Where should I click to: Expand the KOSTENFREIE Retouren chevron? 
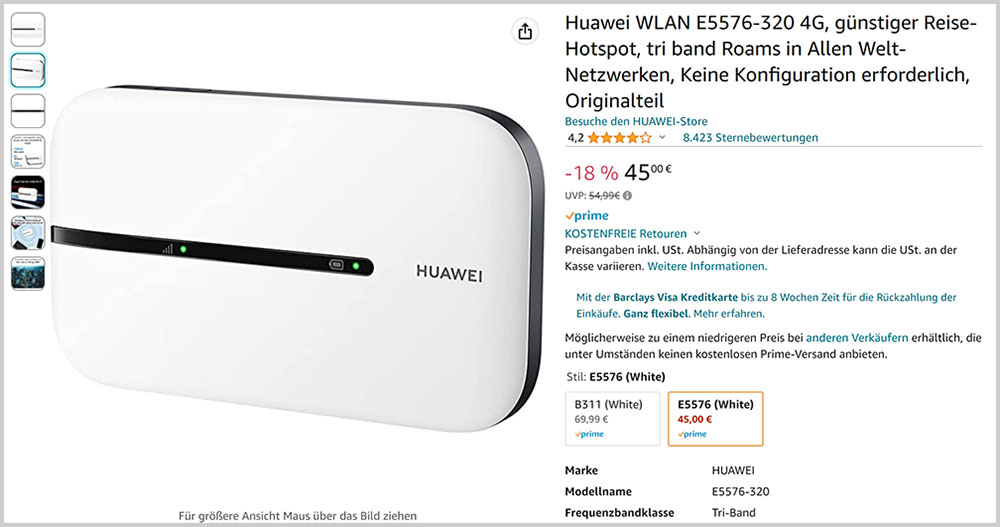pos(696,234)
